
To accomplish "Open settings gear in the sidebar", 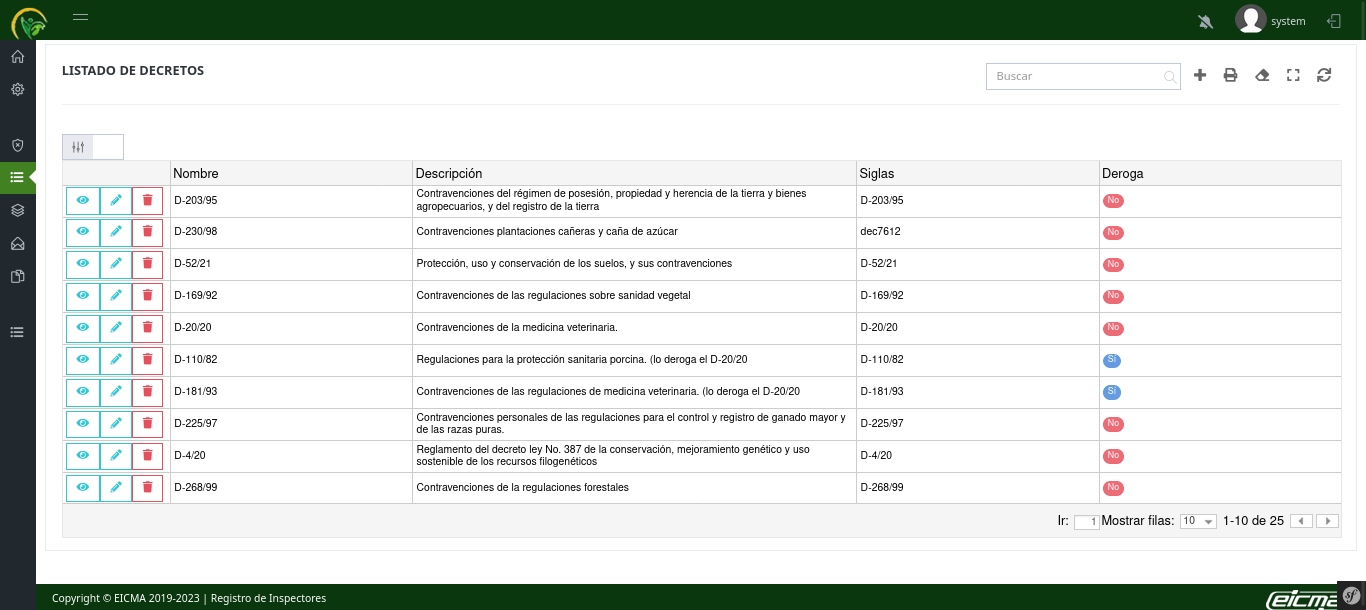I will (17, 89).
